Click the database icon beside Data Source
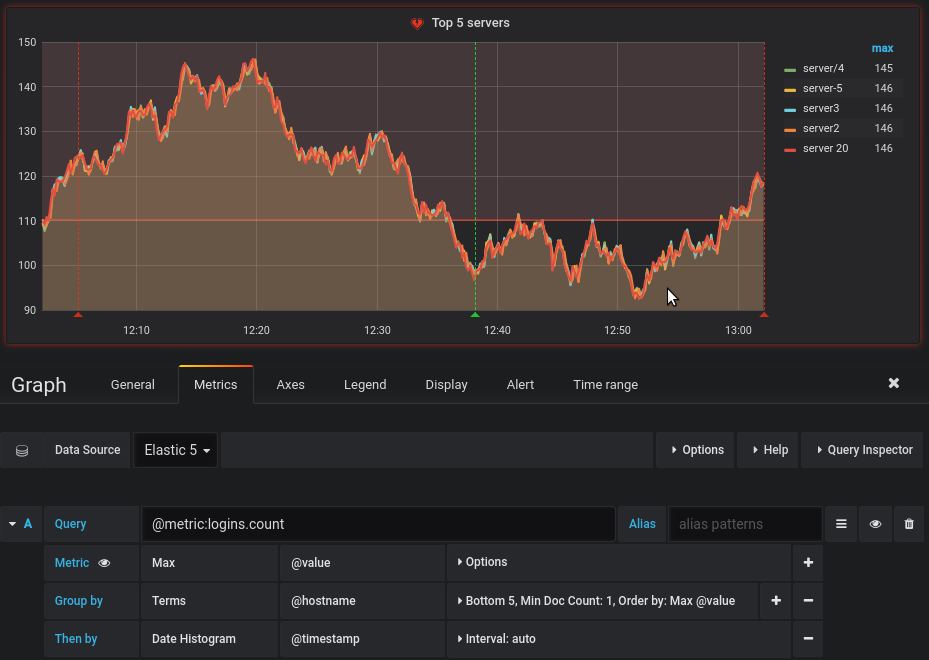The image size is (929, 660). (22, 450)
